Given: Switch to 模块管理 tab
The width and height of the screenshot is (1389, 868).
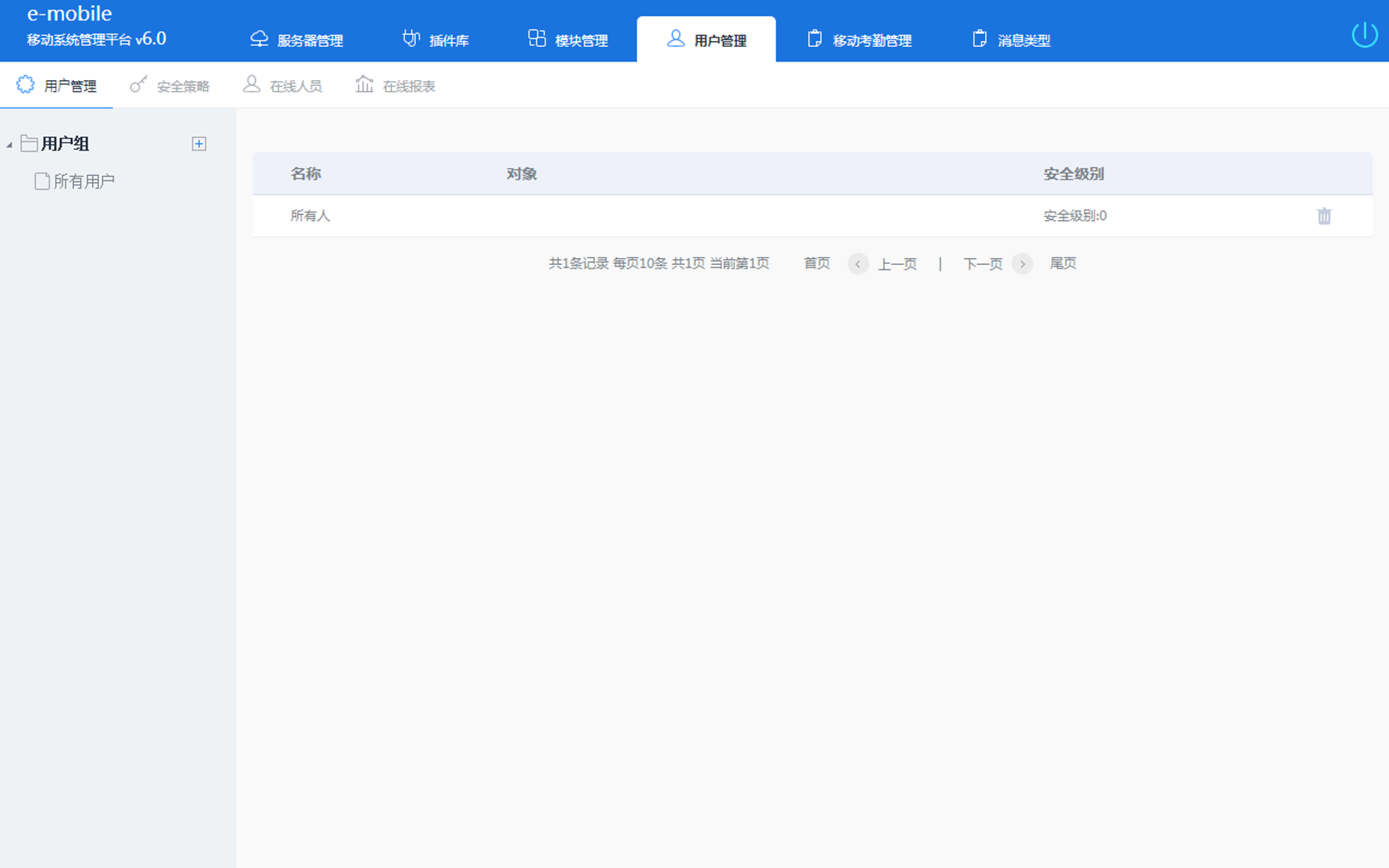Looking at the screenshot, I should pyautogui.click(x=568, y=40).
